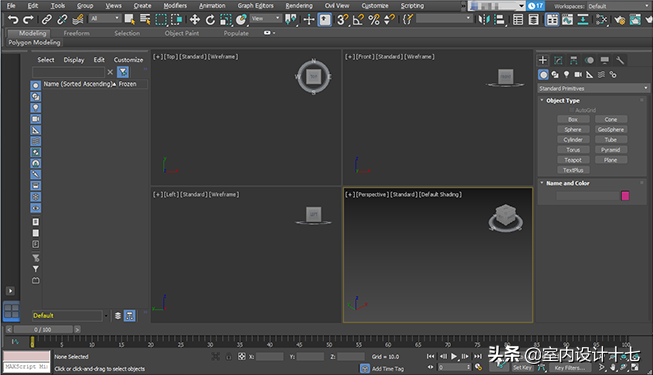Open the Standard Primitives dropdown
The width and height of the screenshot is (653, 375).
pos(593,88)
